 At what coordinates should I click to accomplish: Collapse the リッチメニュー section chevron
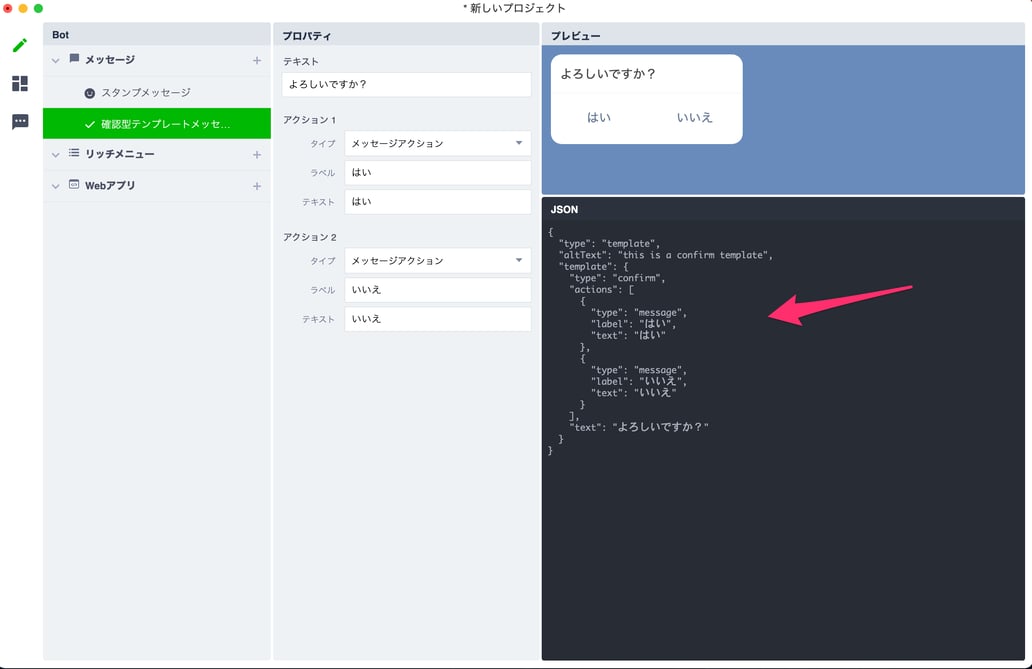56,154
